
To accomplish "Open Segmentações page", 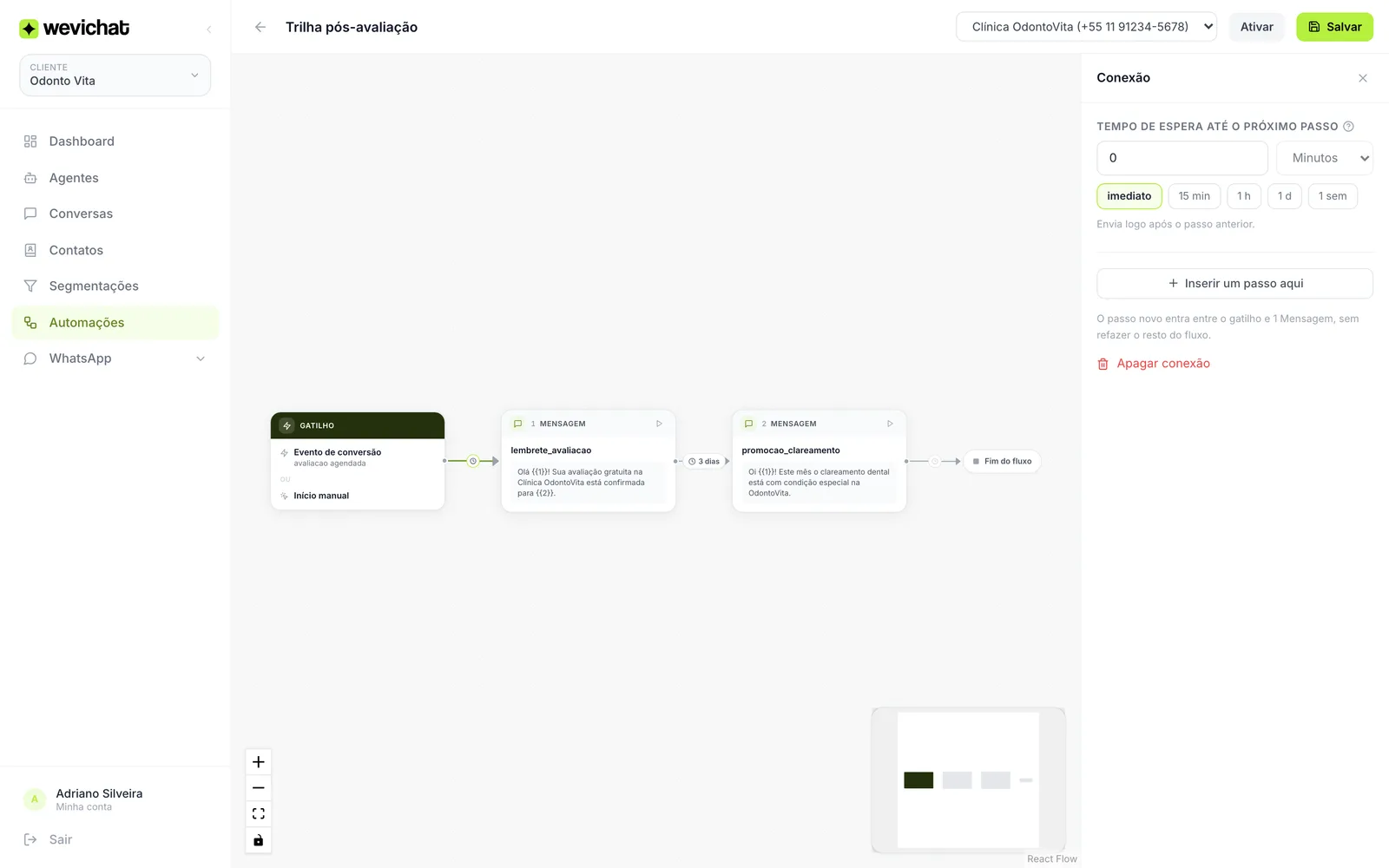I will 115,286.
